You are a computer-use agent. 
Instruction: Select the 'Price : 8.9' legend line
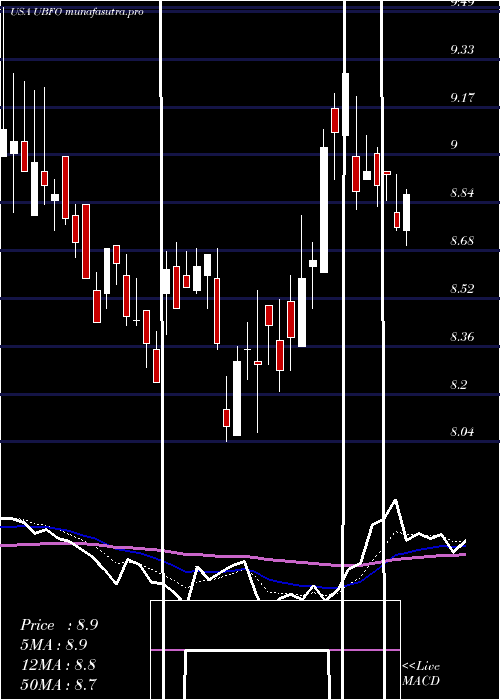coord(59,625)
